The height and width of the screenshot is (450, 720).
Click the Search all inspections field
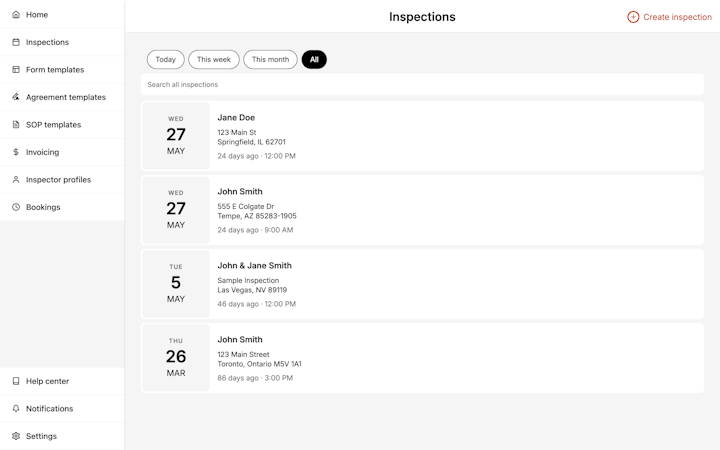(422, 84)
